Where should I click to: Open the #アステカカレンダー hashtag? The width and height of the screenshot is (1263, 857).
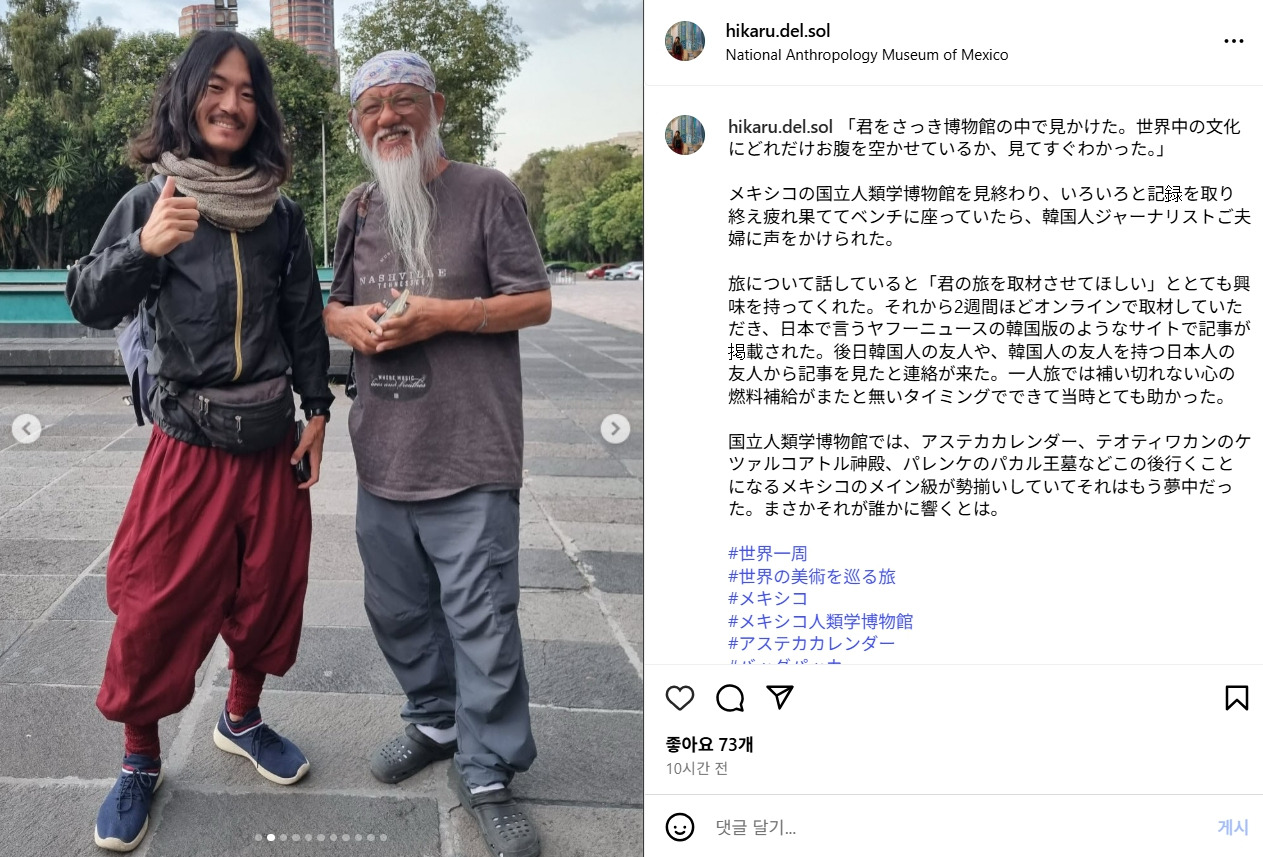(812, 643)
